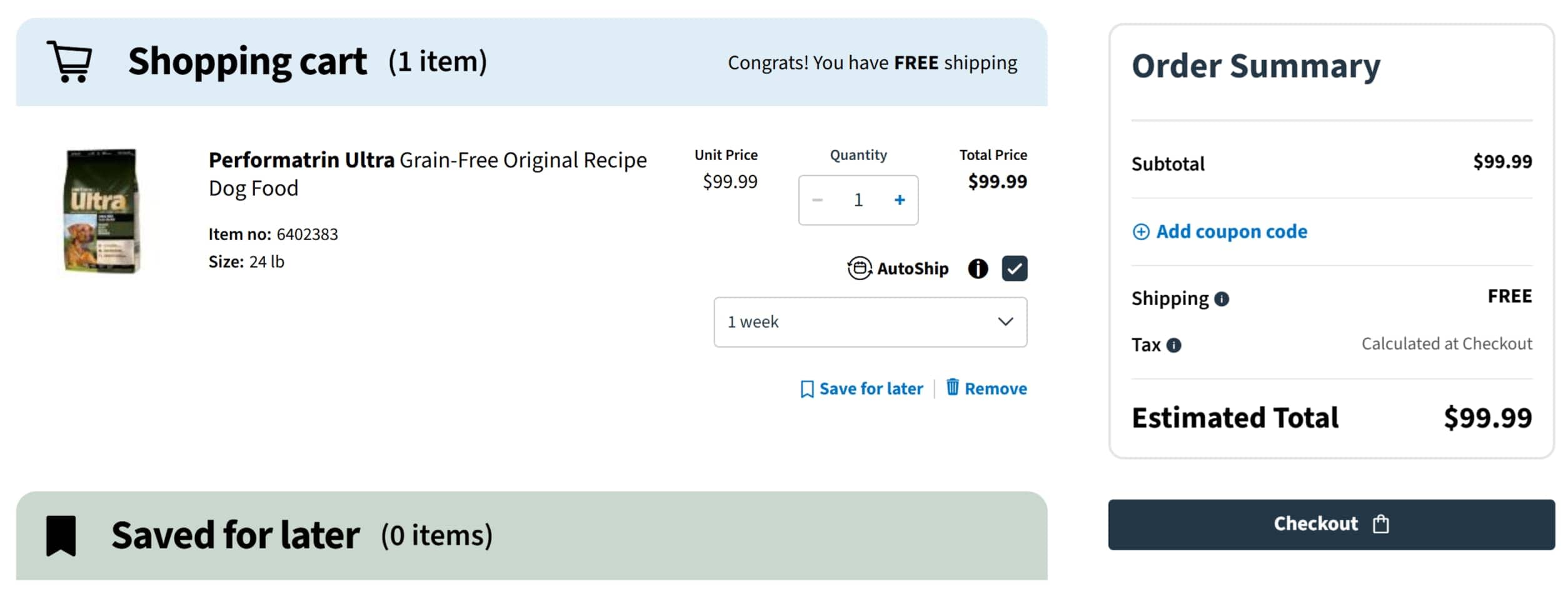This screenshot has width=1568, height=601.
Task: Open Performatrin Ultra Grain-Free product title
Action: (427, 173)
